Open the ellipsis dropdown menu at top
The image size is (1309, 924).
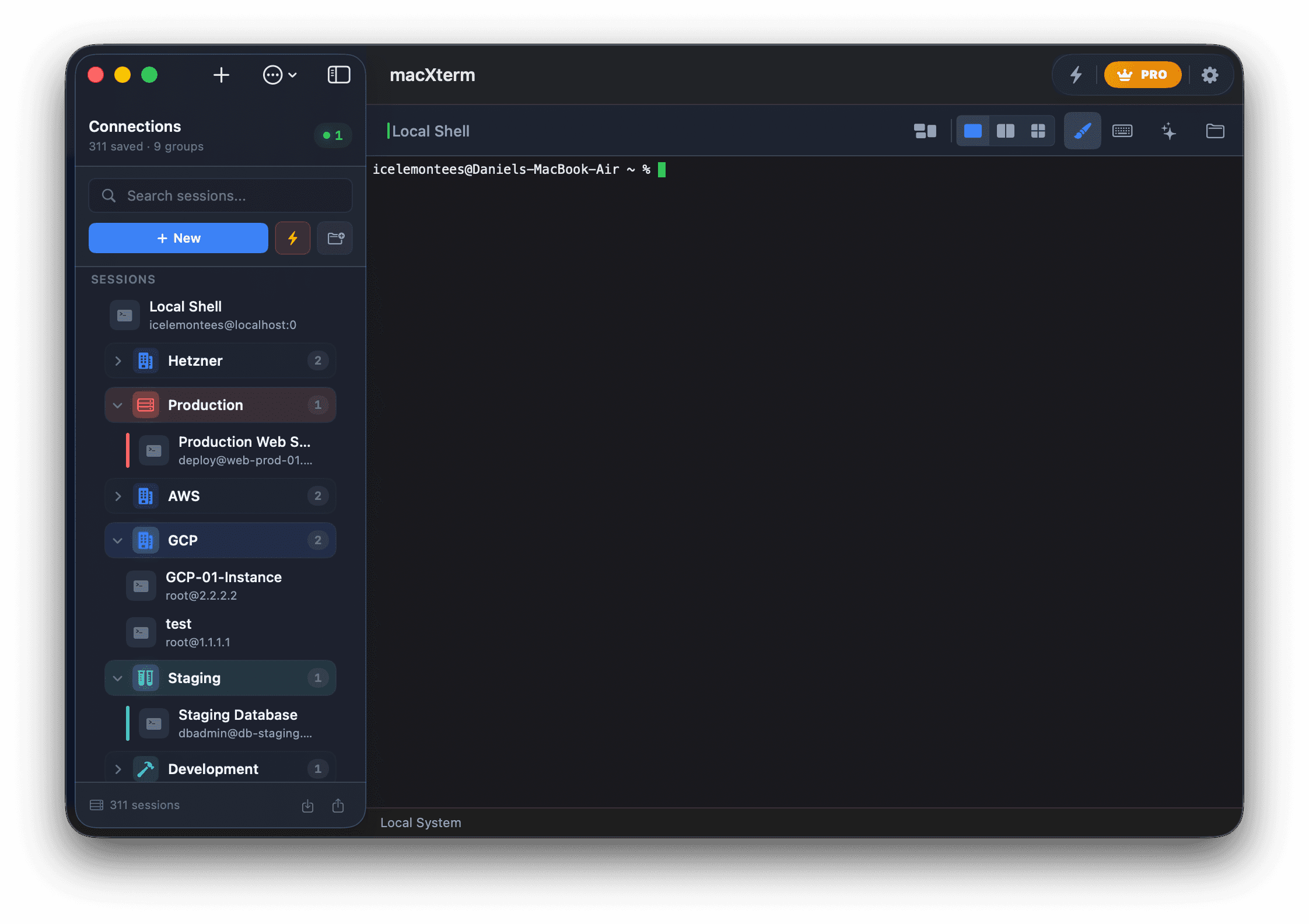[279, 75]
